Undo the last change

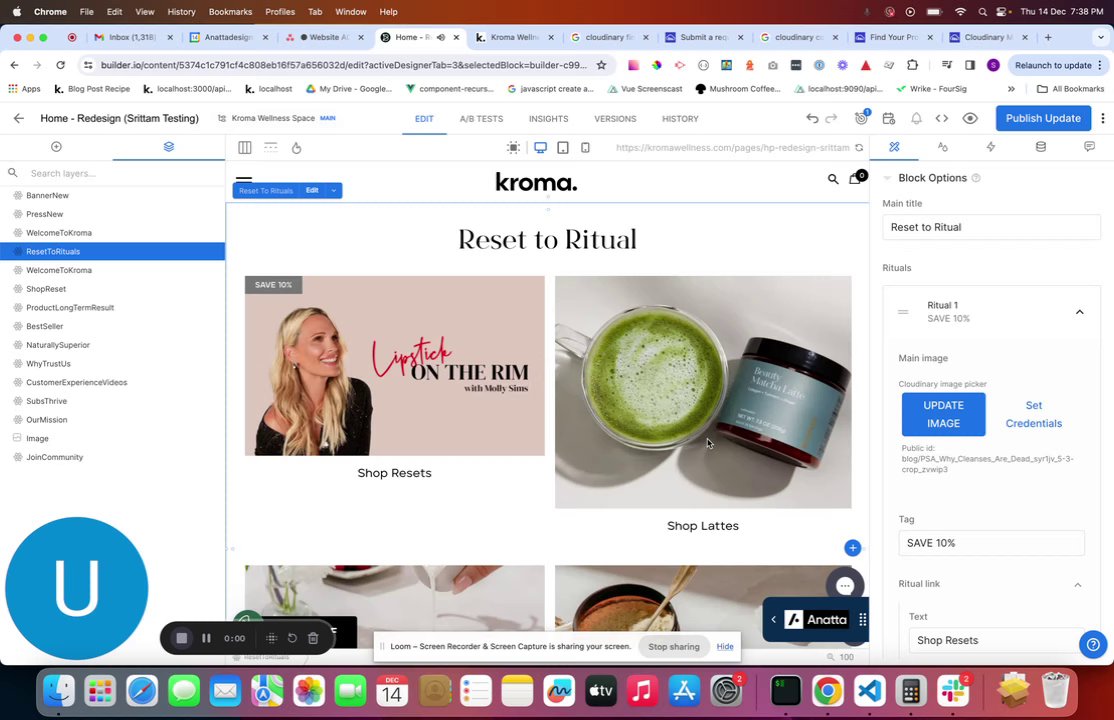point(812,119)
